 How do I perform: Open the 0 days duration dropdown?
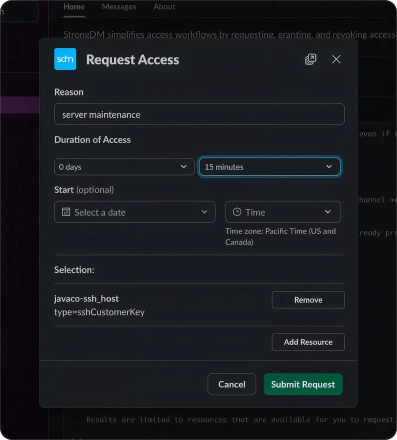pos(124,167)
